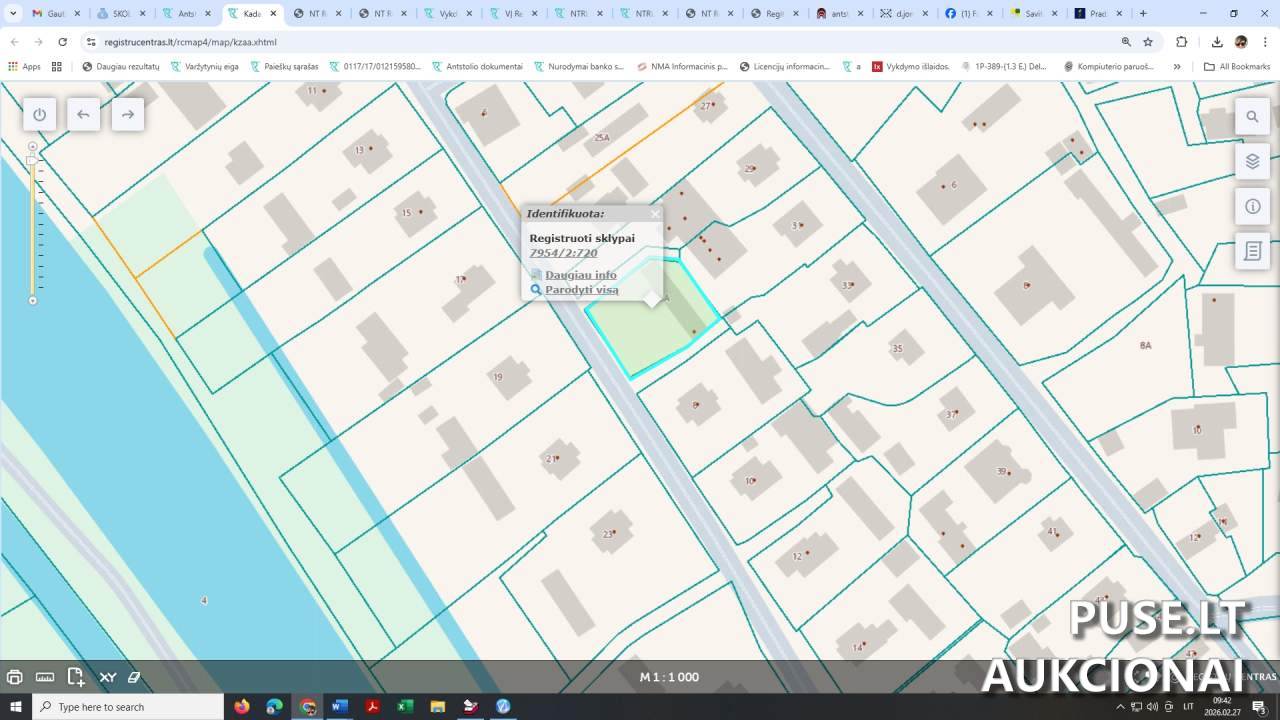Click Parodyti visą link
The image size is (1280, 720).
tap(581, 290)
